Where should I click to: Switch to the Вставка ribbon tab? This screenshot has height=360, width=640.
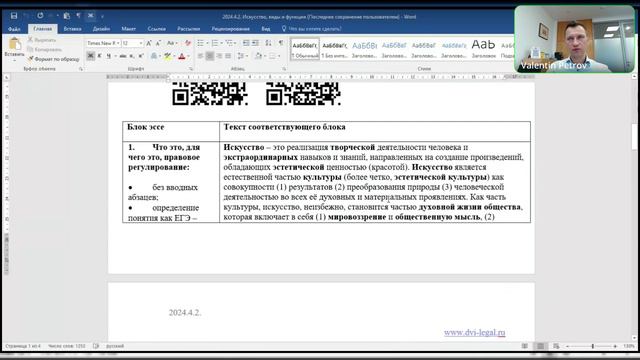72,29
